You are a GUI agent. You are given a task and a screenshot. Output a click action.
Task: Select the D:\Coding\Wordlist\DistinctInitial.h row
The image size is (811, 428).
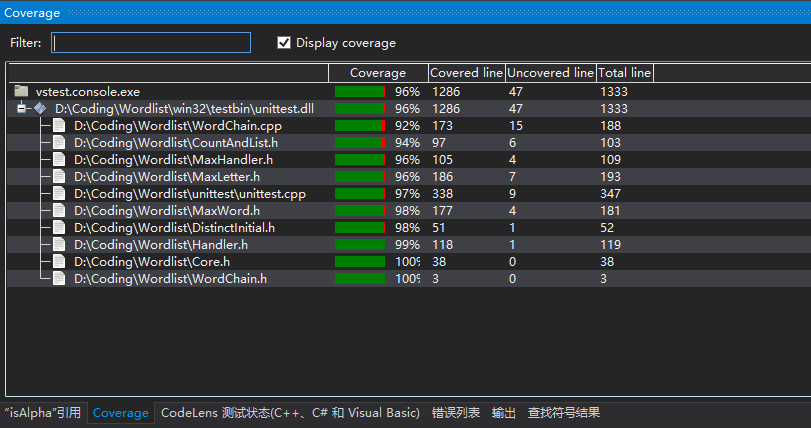(x=409, y=228)
